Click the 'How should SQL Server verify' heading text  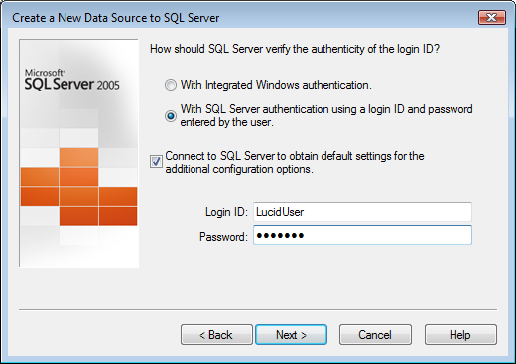(295, 49)
